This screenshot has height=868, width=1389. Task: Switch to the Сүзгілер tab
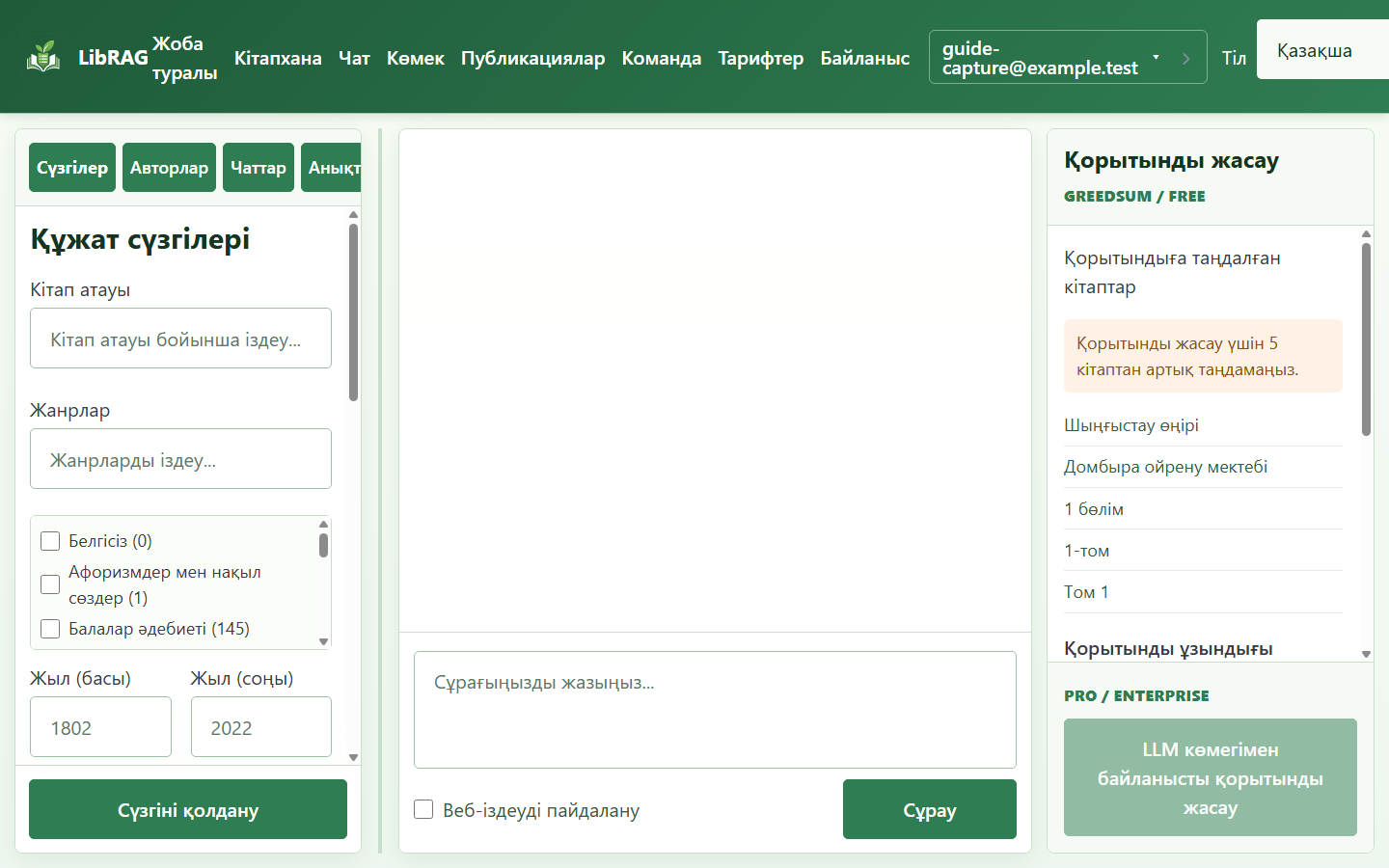[x=72, y=168]
